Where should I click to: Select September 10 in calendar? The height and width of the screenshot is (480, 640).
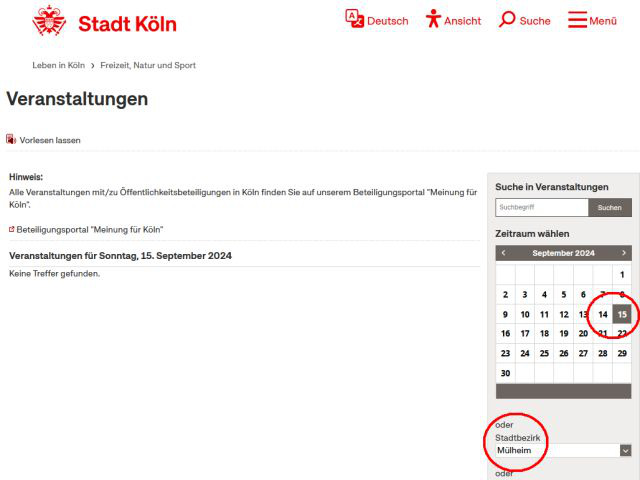pyautogui.click(x=525, y=314)
